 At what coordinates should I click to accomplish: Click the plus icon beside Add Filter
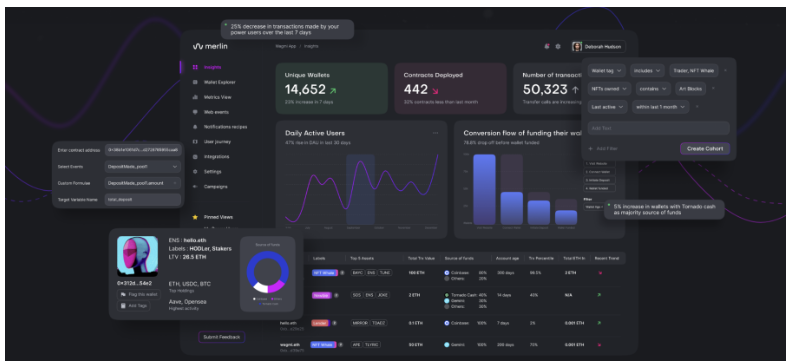click(590, 149)
